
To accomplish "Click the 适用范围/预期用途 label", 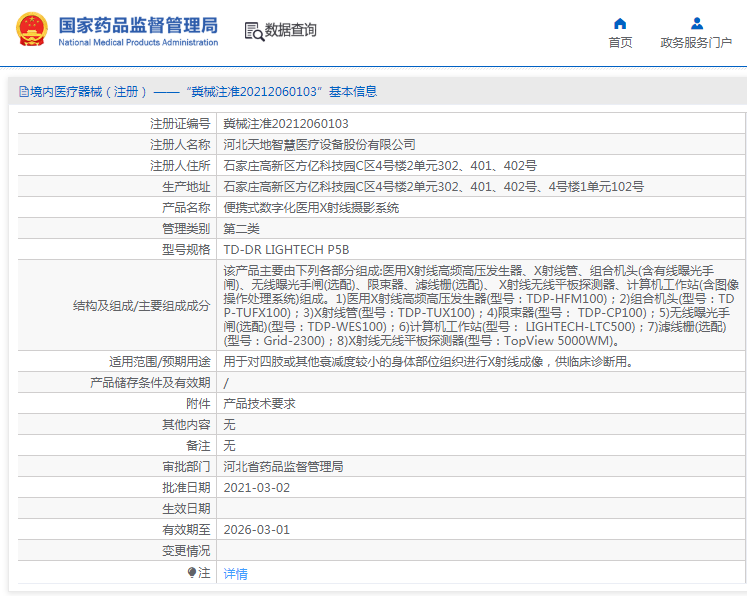I will point(160,362).
